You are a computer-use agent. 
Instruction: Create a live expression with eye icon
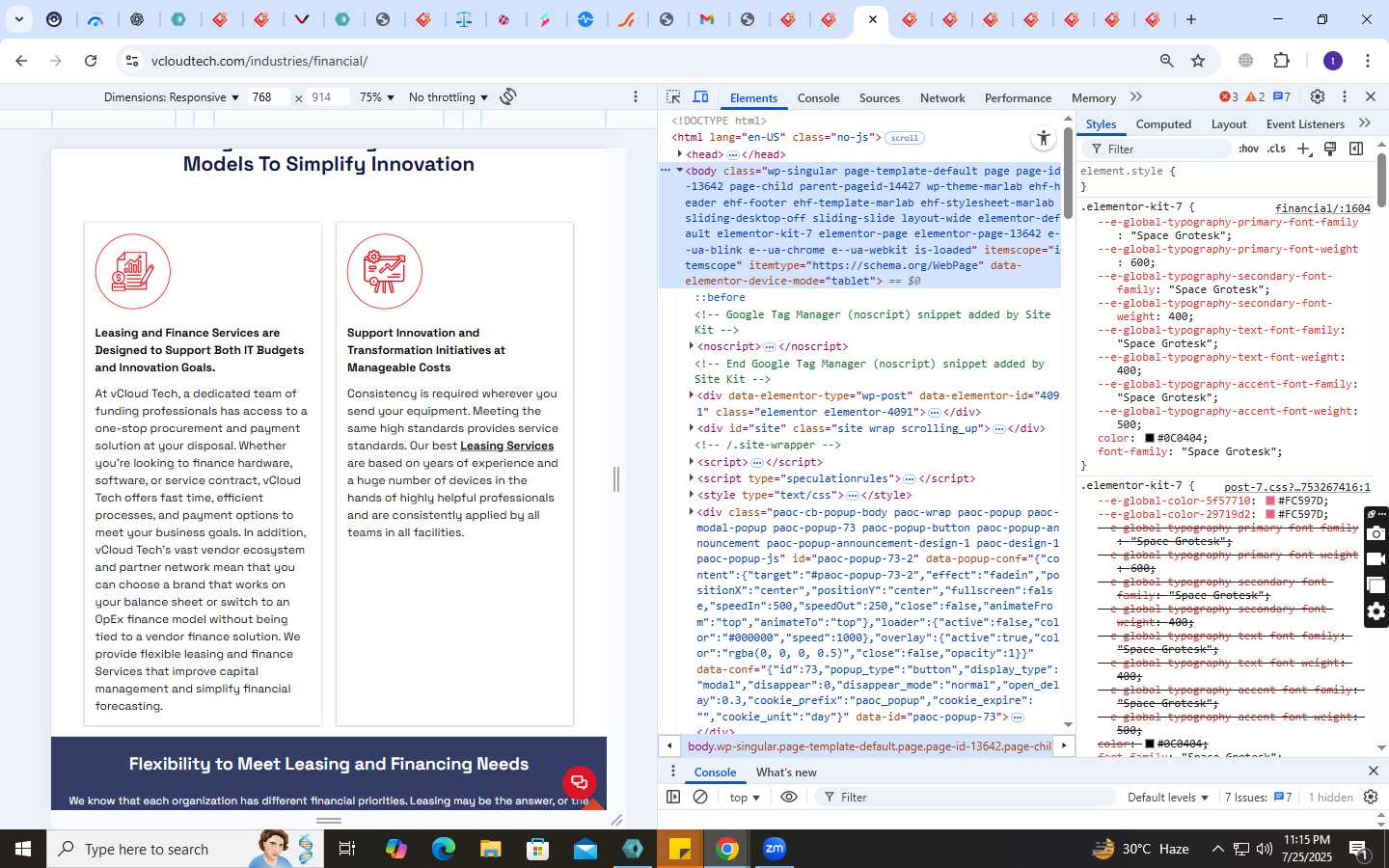[x=789, y=797]
